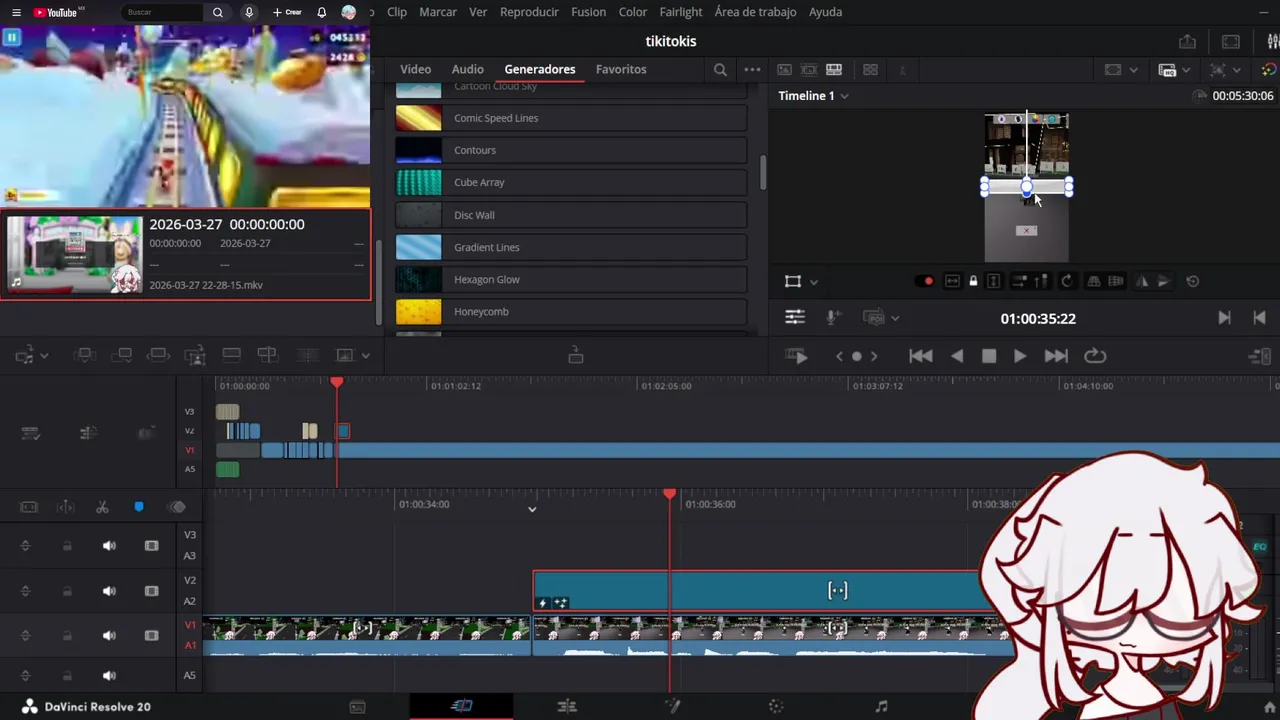Expand the transform tool mode dropdown
Viewport: 1280px width, 720px height.
point(813,282)
